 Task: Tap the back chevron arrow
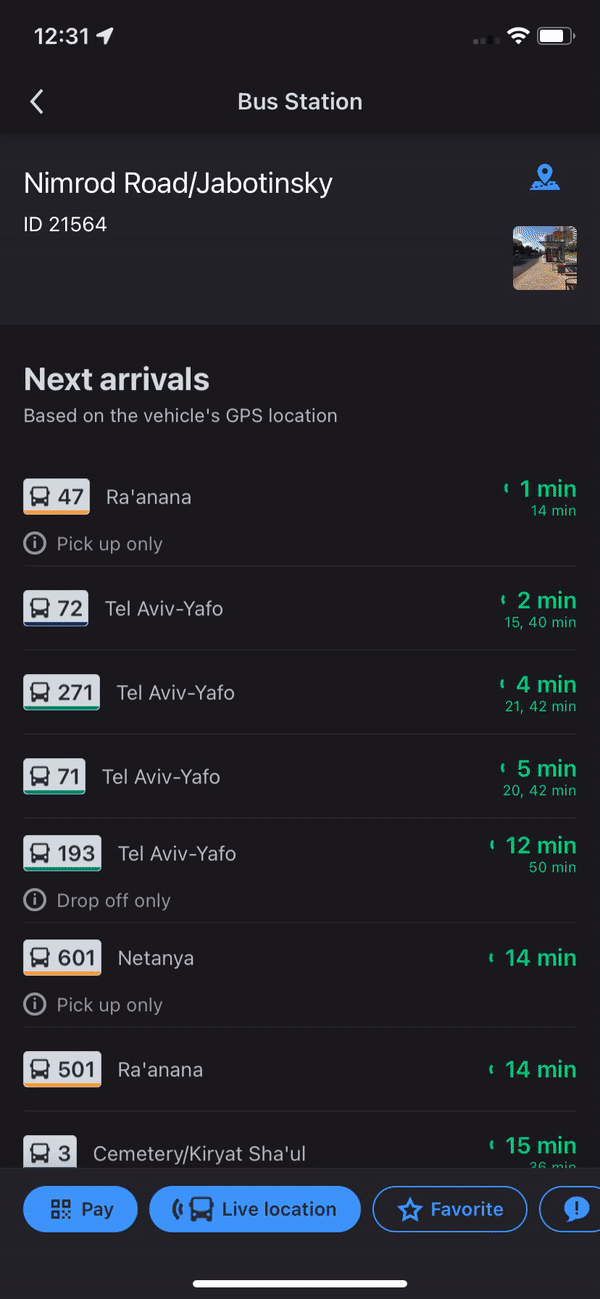37,101
